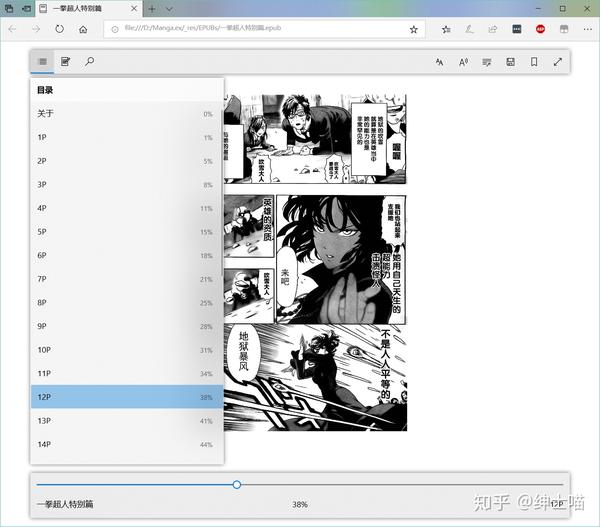This screenshot has height=527, width=600.
Task: Jump to chapter 13P
Action: pos(127,421)
